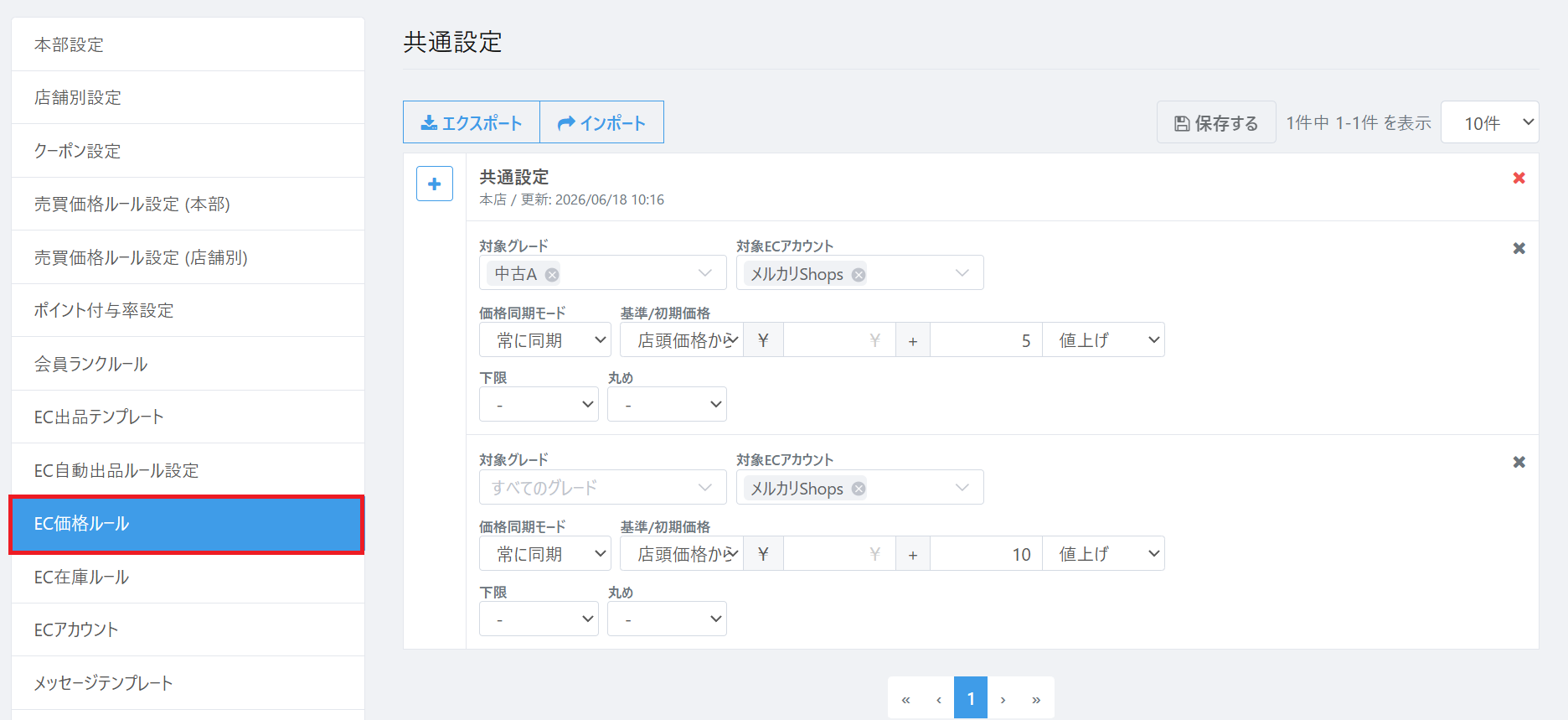Image resolution: width=1568 pixels, height=720 pixels.
Task: Click the ￥ unit button in first rule
Action: [763, 340]
